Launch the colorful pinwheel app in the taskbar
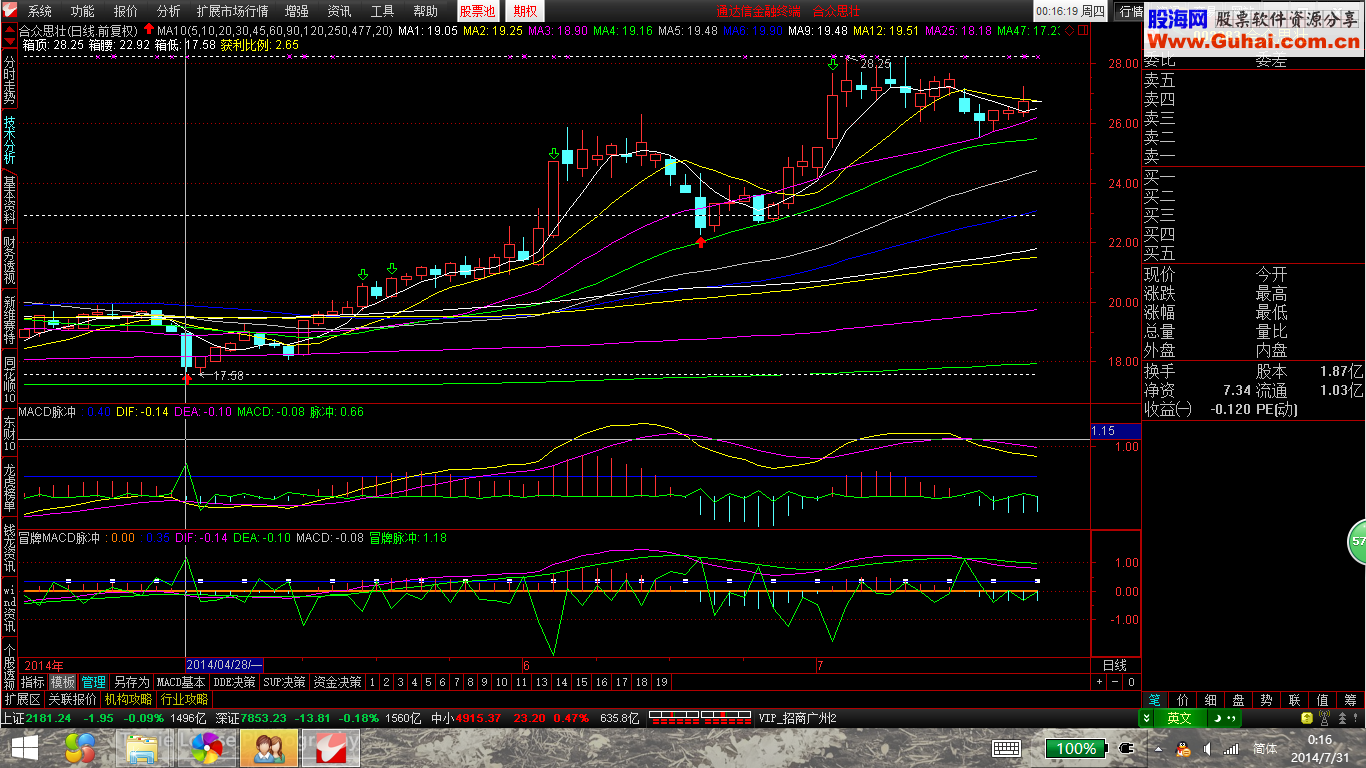Screen dimensions: 1366x768 pos(208,748)
